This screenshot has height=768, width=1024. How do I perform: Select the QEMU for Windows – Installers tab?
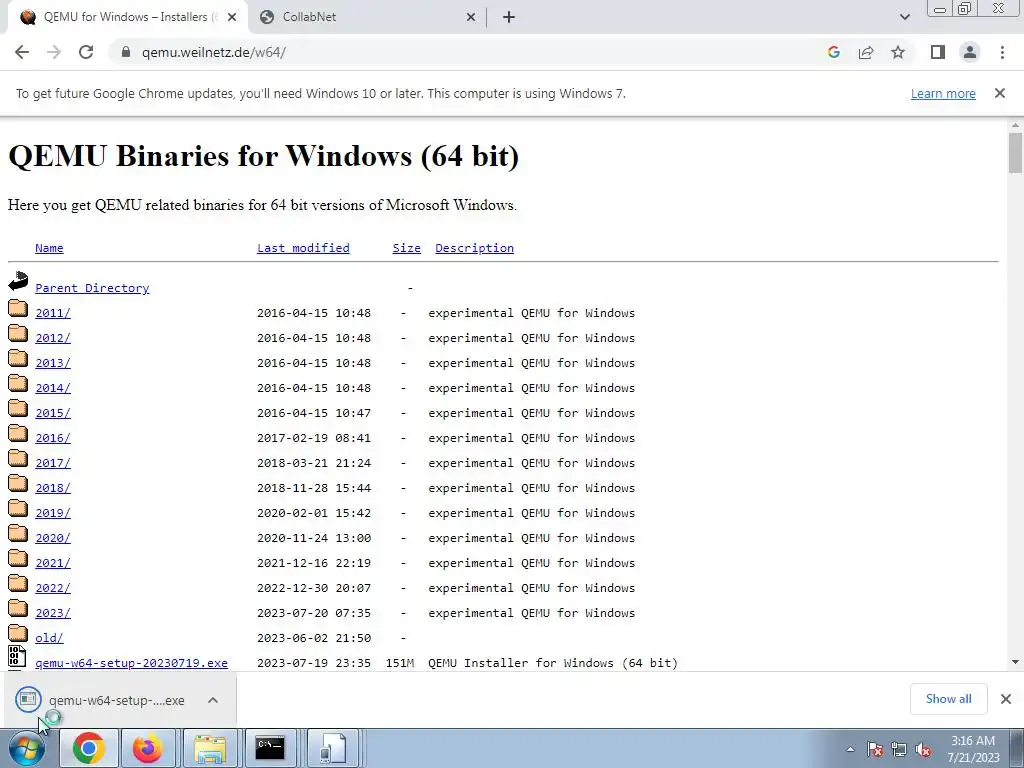[128, 17]
